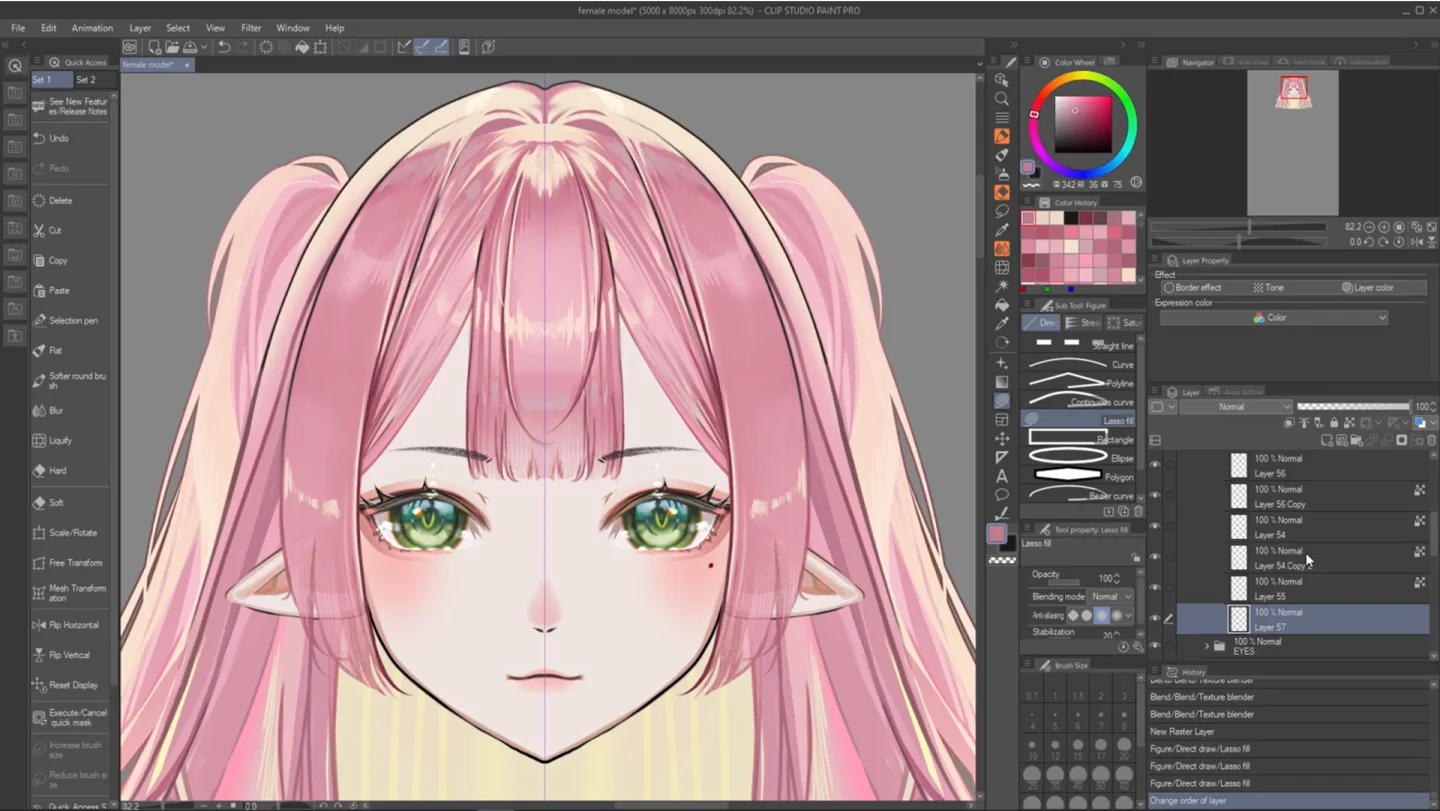
Task: Click the Undo arrow in the command bar
Action: click(x=224, y=47)
